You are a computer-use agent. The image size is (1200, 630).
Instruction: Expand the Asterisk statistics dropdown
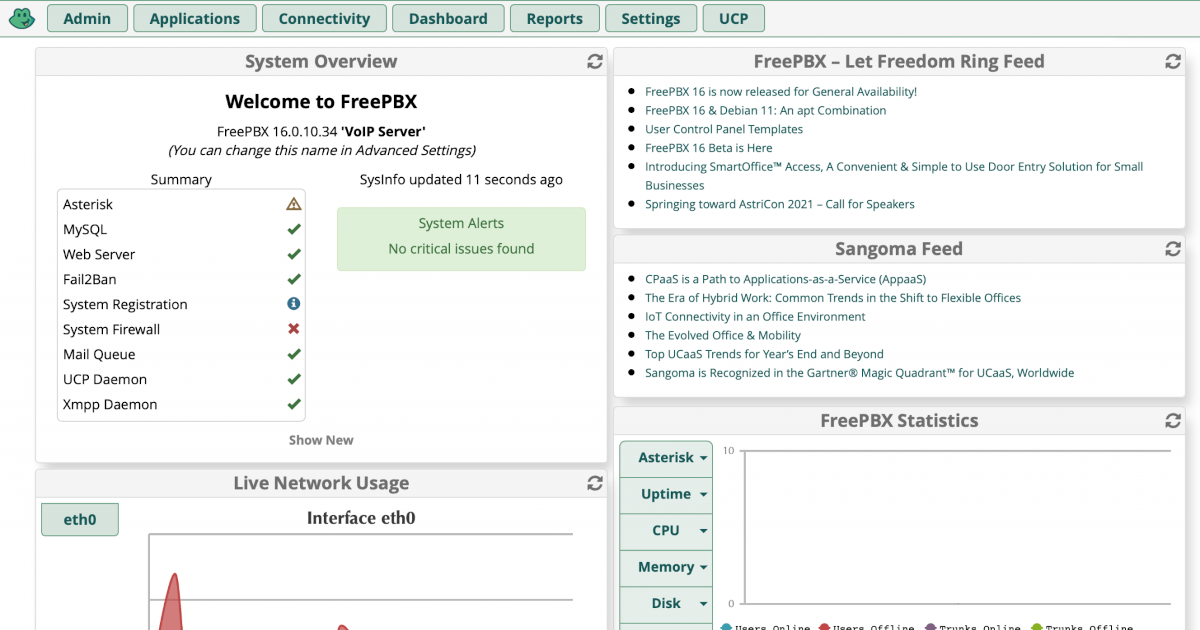point(666,458)
